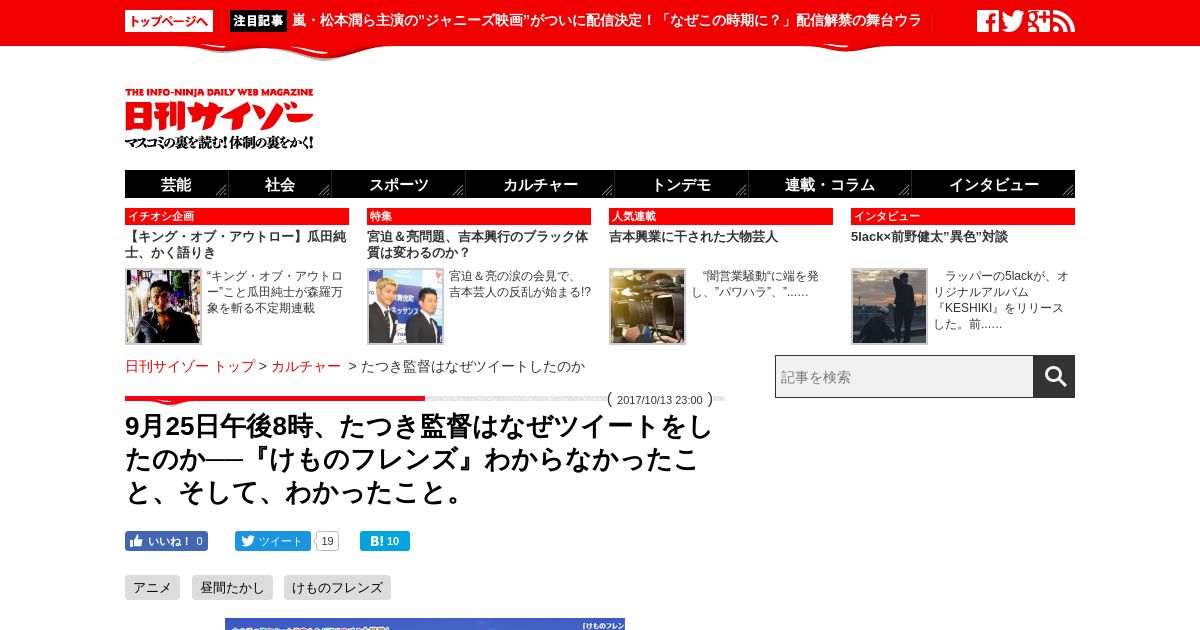1200x630 pixels.
Task: Open the キング・オブ・アウトロー 瓜田純士 article title
Action: pos(236,244)
